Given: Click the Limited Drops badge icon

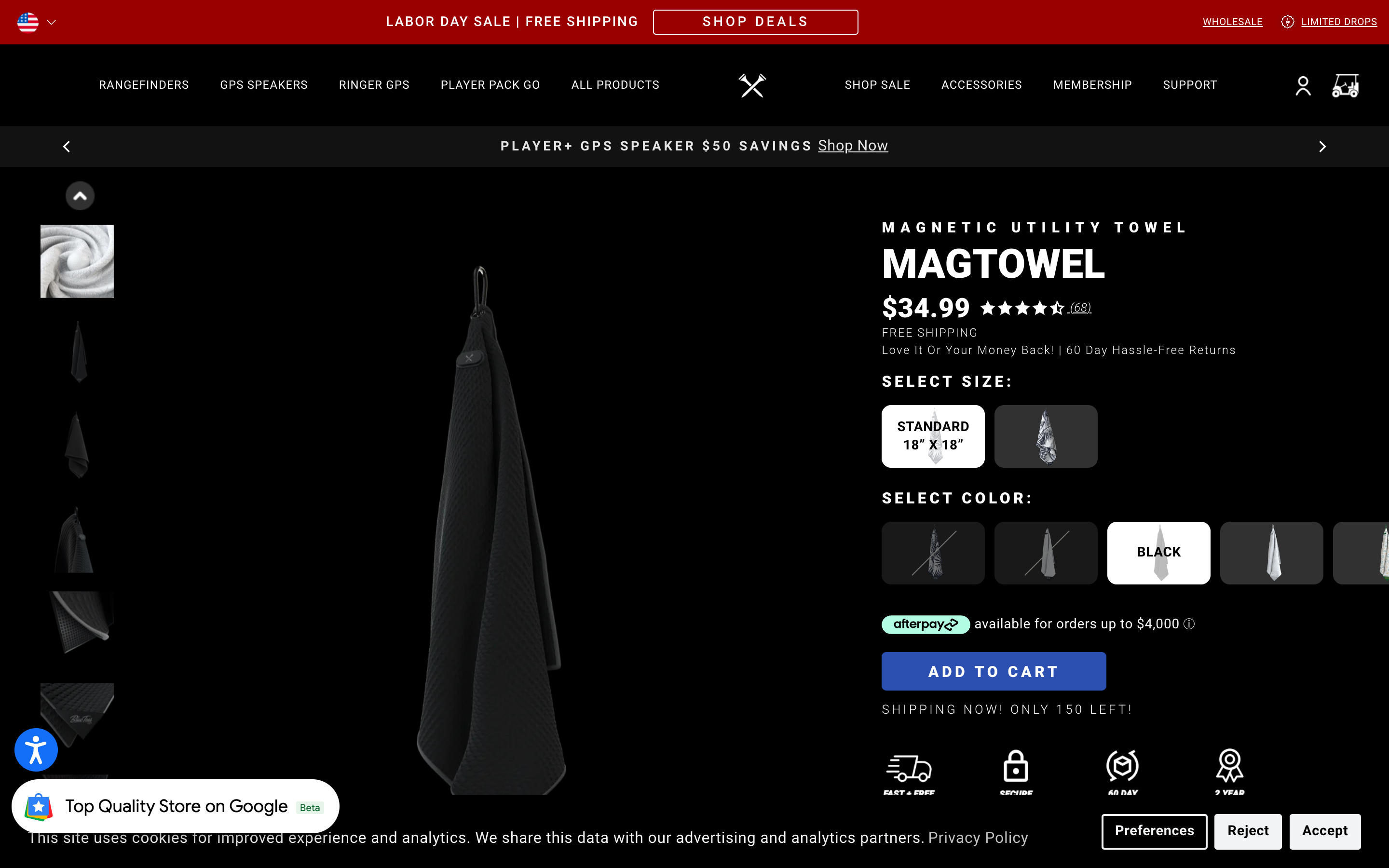Looking at the screenshot, I should 1287,22.
